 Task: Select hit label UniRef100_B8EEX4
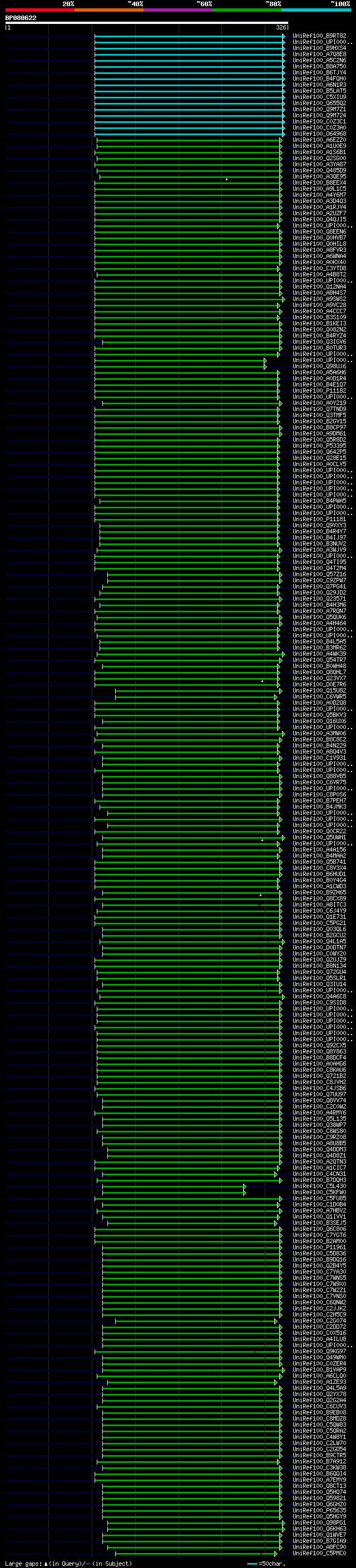[x=319, y=182]
